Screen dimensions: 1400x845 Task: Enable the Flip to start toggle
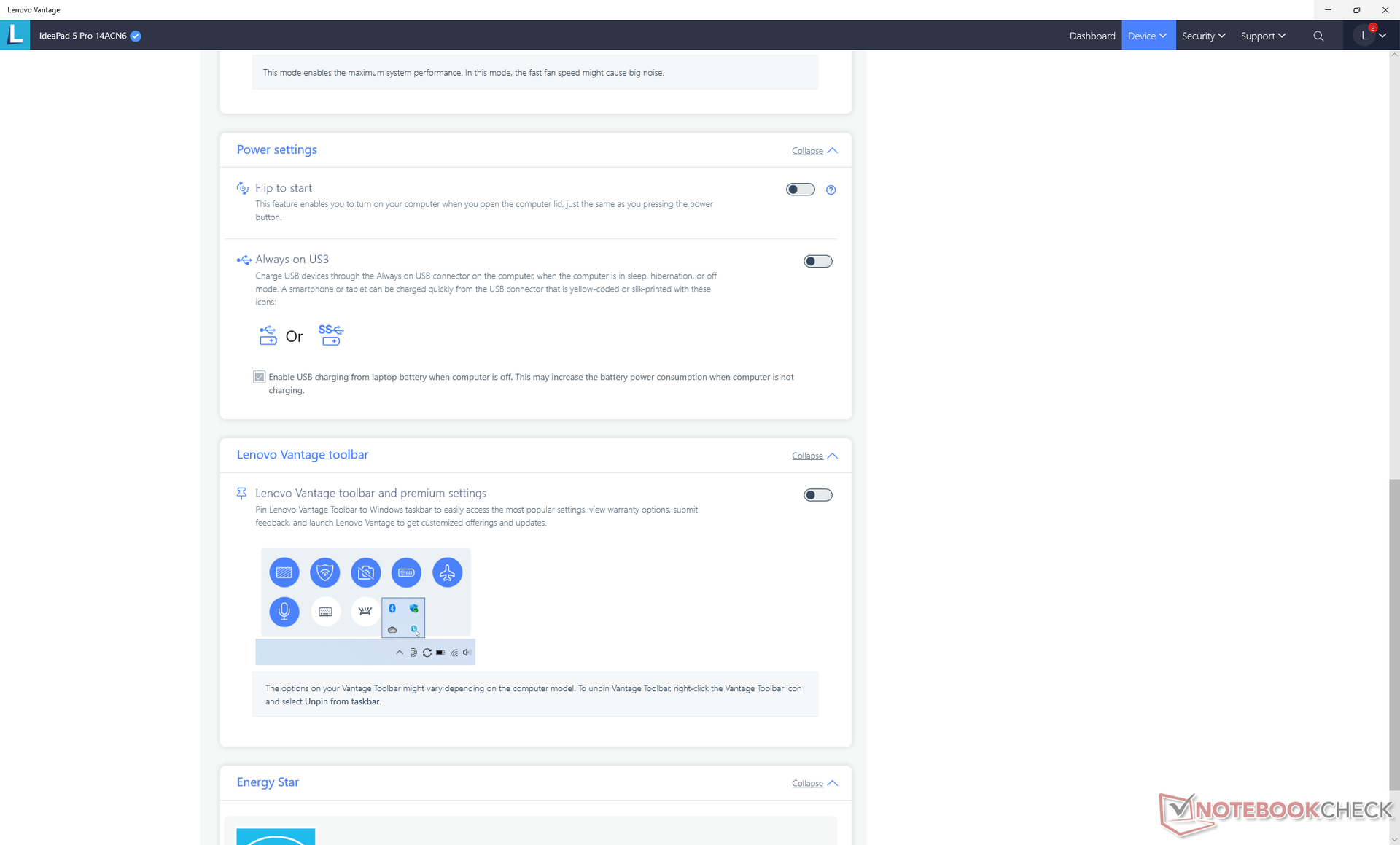click(x=800, y=190)
